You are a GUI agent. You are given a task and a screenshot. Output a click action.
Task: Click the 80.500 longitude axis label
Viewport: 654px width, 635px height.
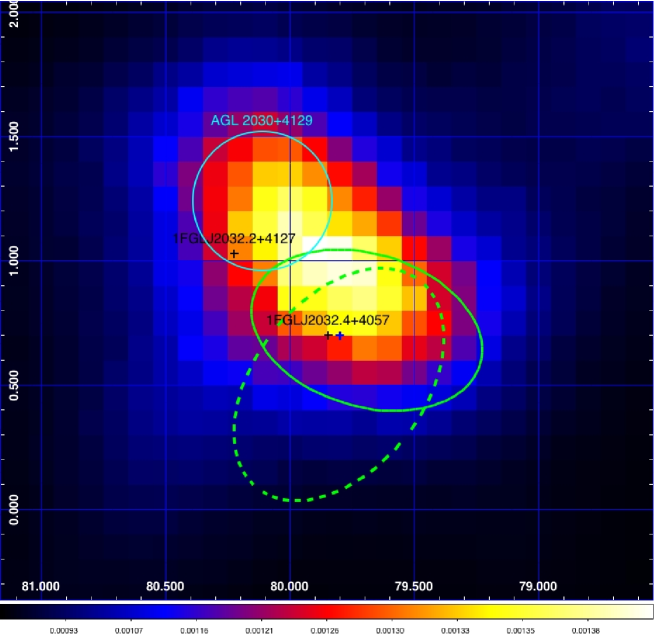click(165, 586)
